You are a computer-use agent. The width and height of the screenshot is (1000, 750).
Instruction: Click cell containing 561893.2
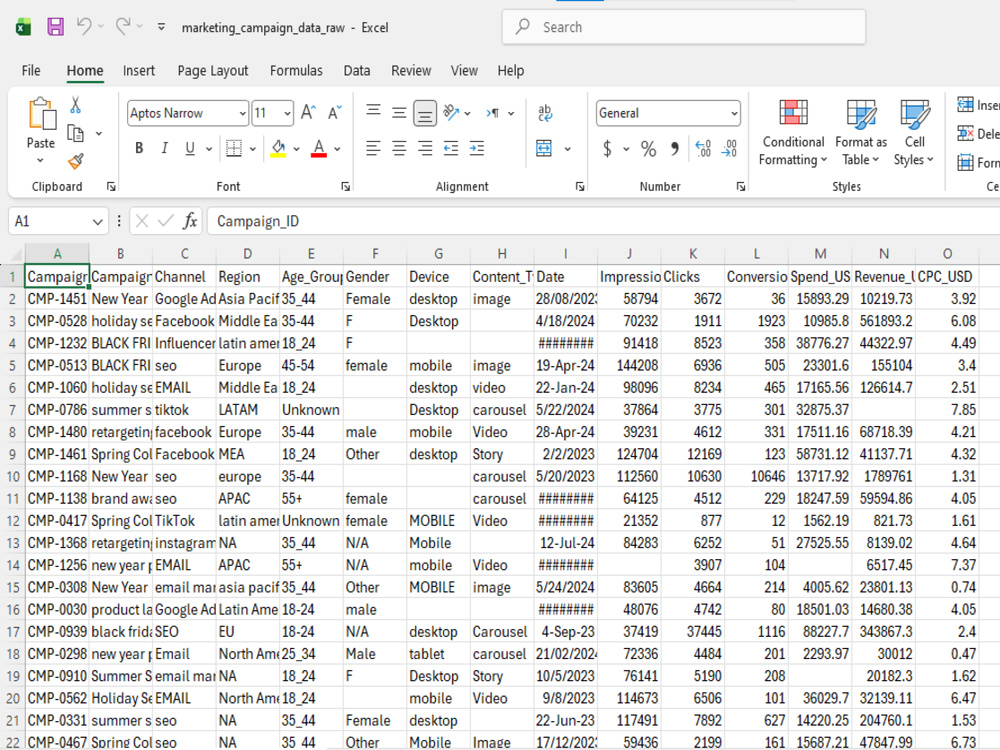884,321
